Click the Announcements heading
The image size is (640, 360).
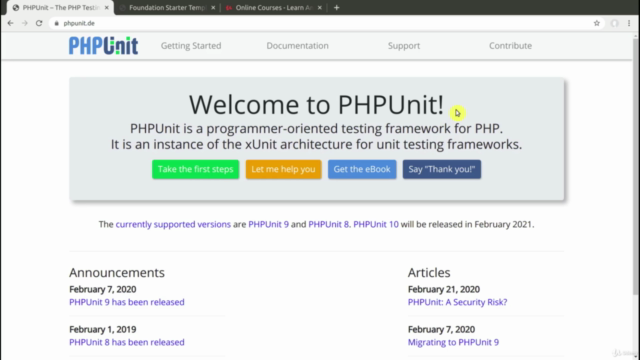[117, 272]
